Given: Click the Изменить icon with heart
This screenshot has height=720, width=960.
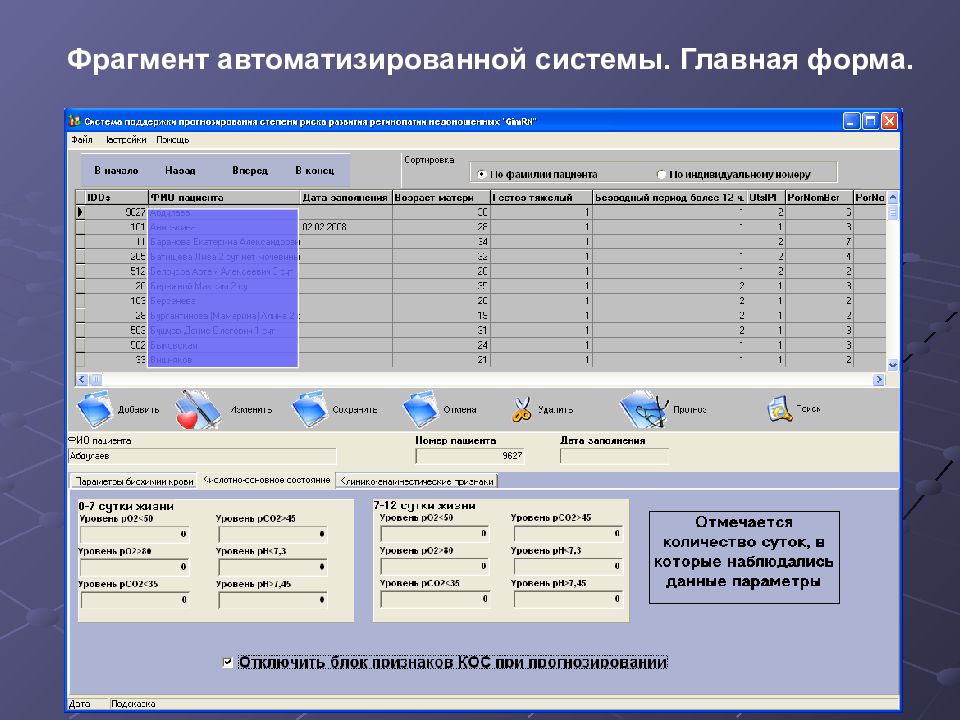Looking at the screenshot, I should click(197, 409).
